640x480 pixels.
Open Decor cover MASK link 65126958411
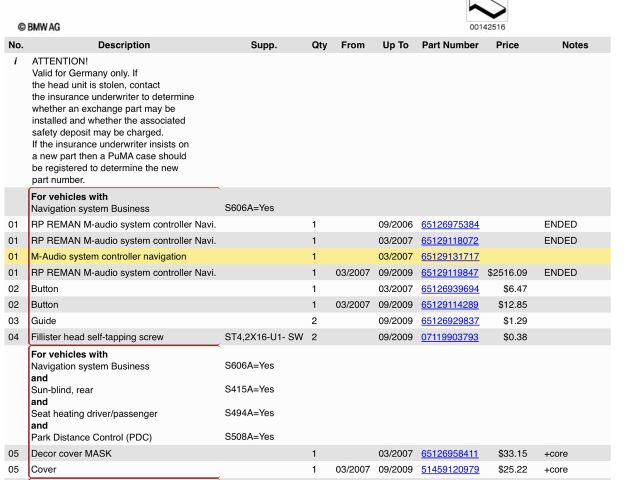point(450,453)
